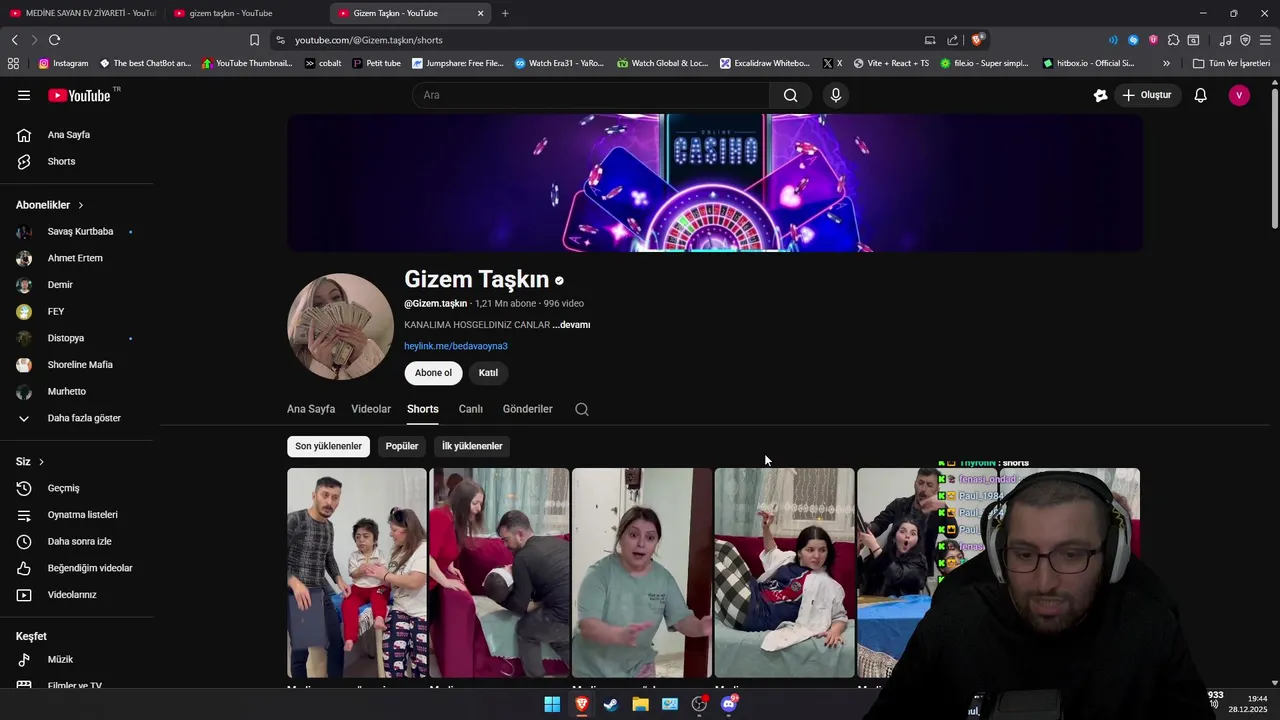The image size is (1280, 720).
Task: Open the account avatar menu
Action: pos(1239,95)
